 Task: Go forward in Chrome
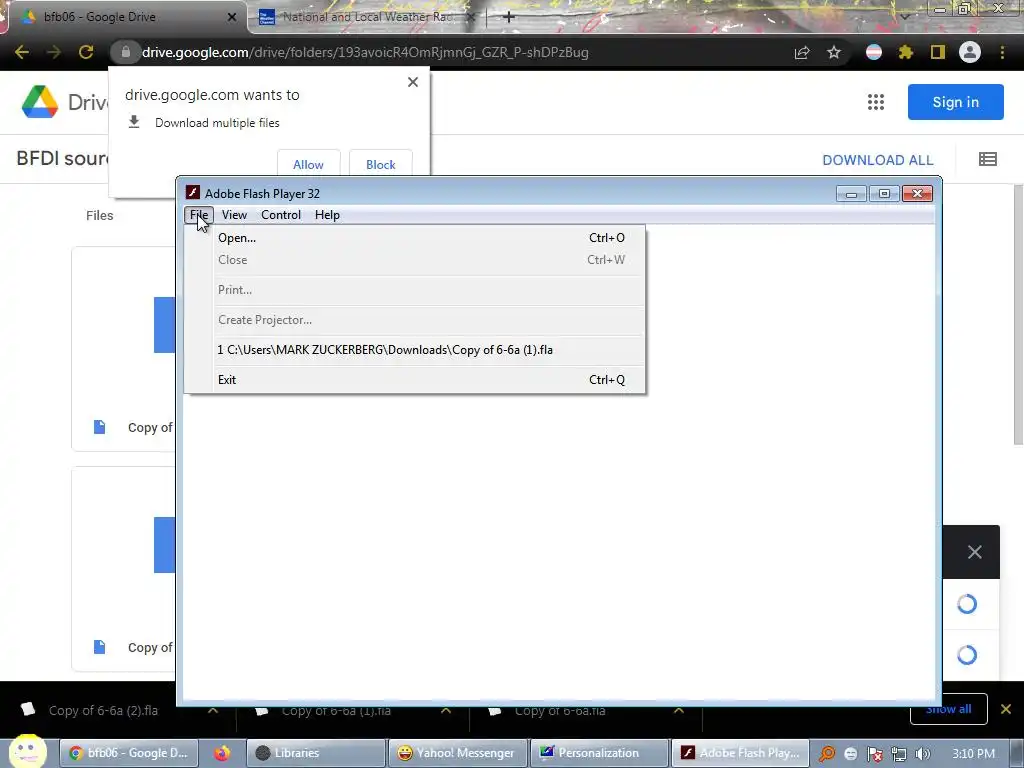(x=54, y=52)
